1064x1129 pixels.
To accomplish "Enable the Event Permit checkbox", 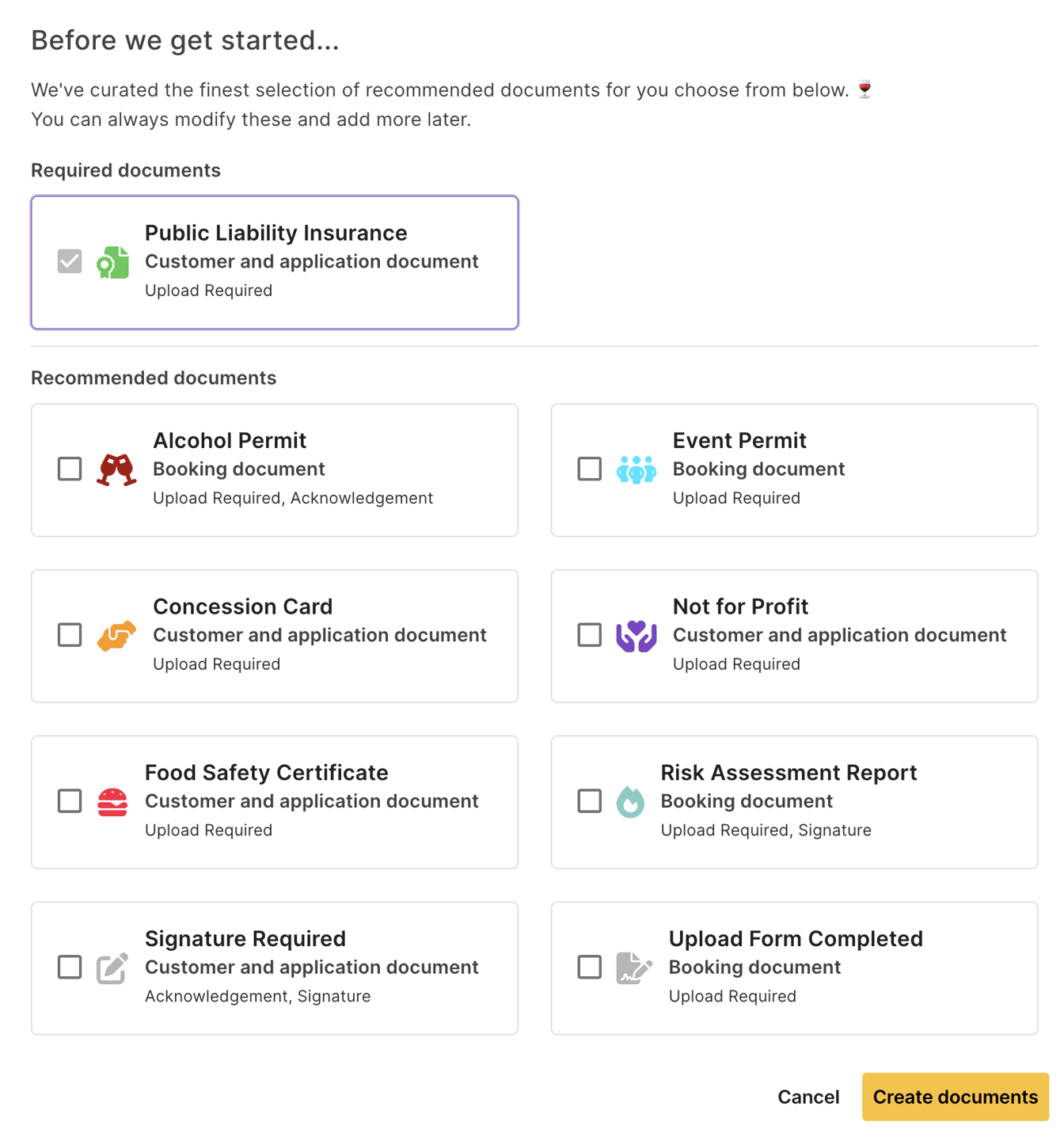I will (x=590, y=469).
